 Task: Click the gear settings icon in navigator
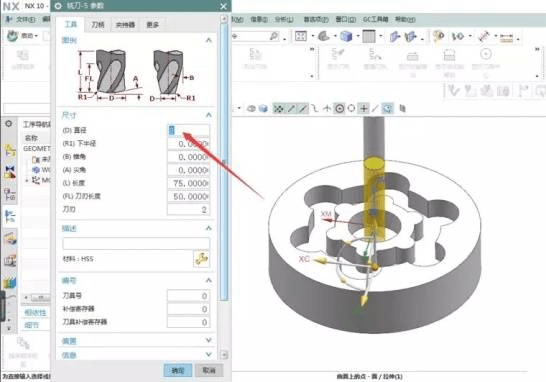point(9,124)
